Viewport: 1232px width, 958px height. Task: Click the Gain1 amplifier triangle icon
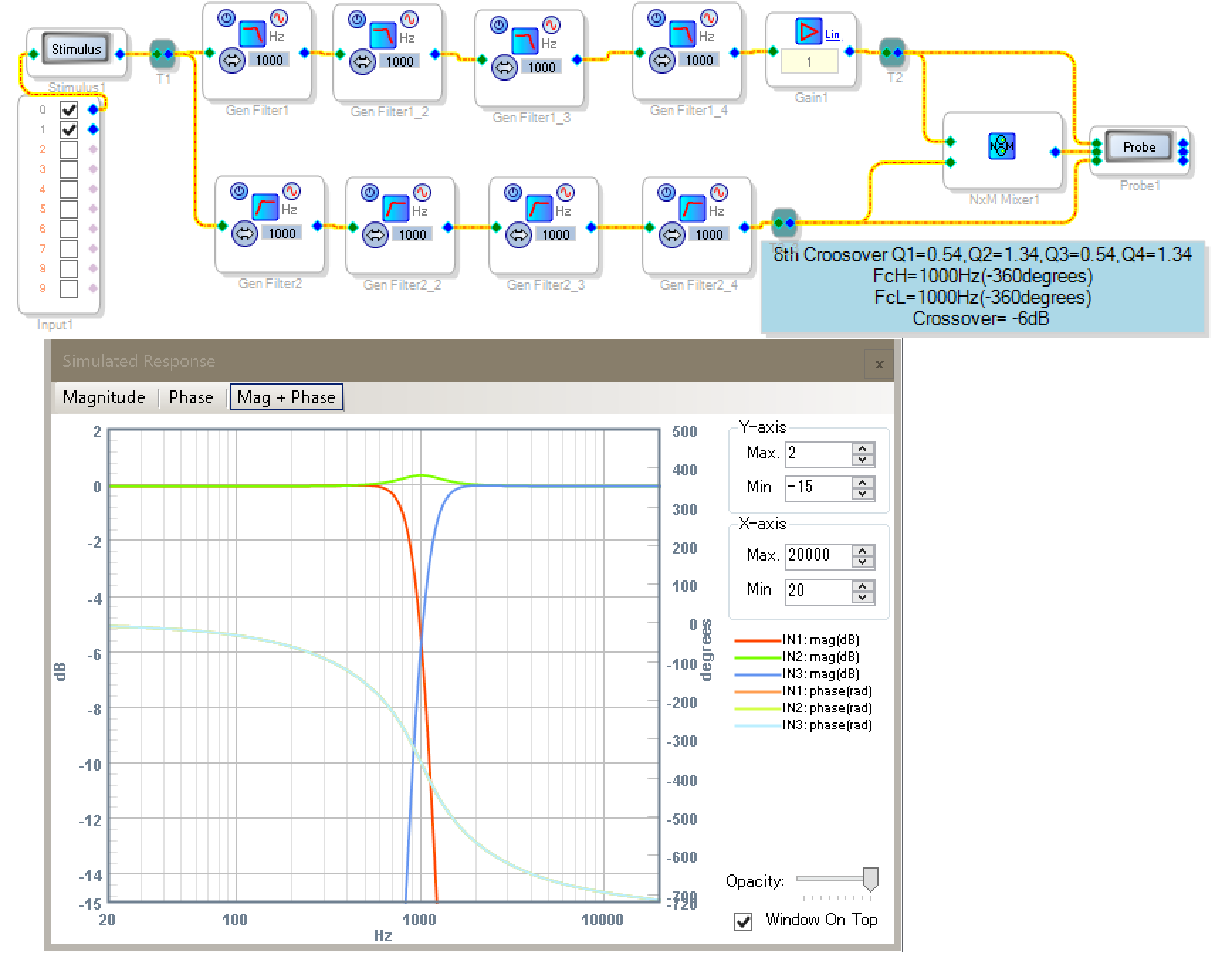pyautogui.click(x=808, y=31)
